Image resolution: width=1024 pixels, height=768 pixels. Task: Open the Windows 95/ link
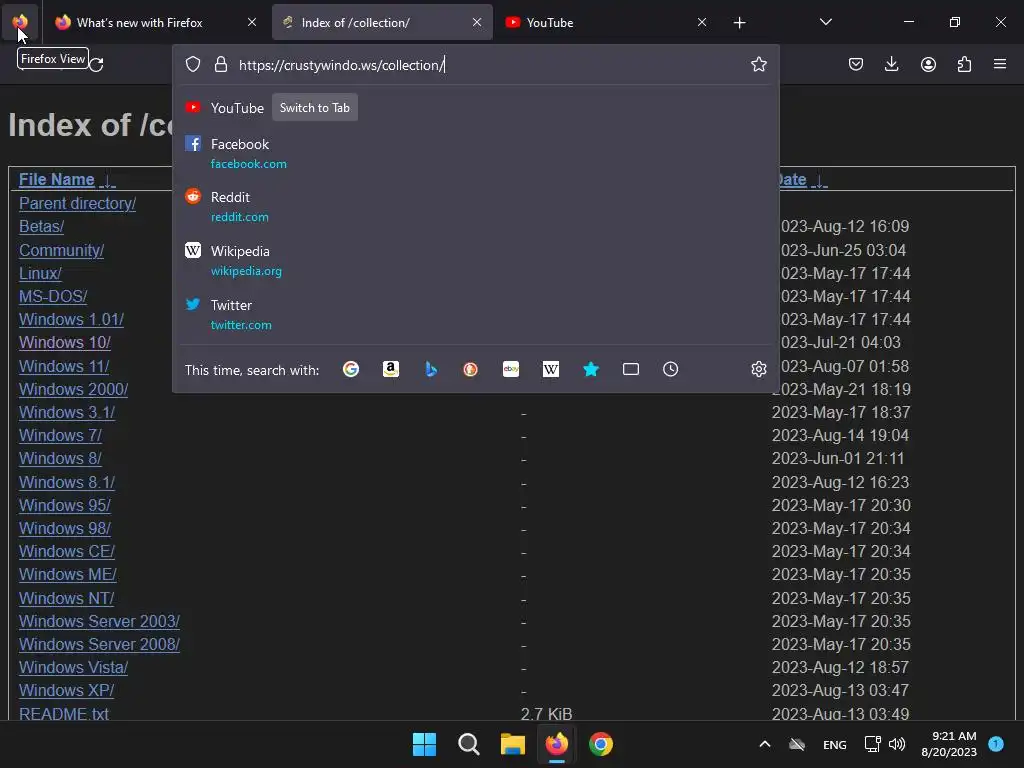pos(65,505)
